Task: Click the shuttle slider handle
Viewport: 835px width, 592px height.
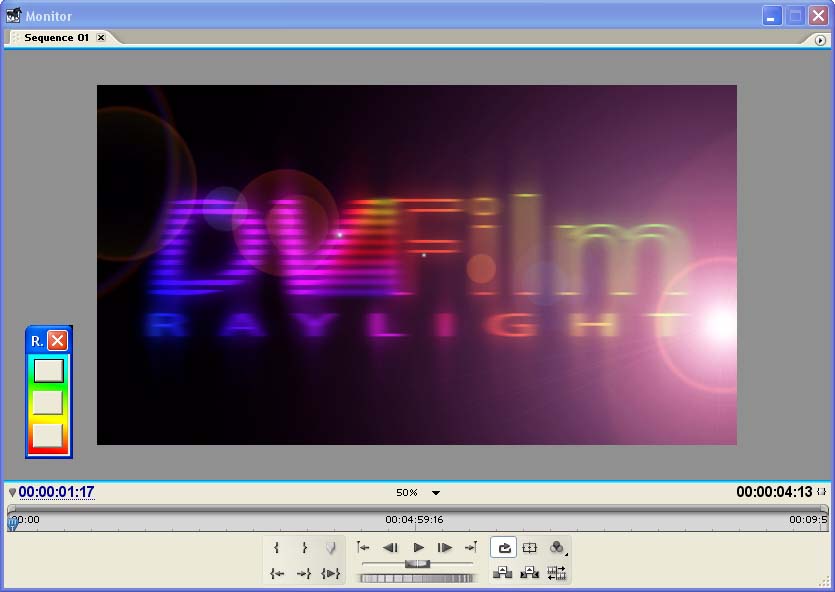Action: (417, 563)
